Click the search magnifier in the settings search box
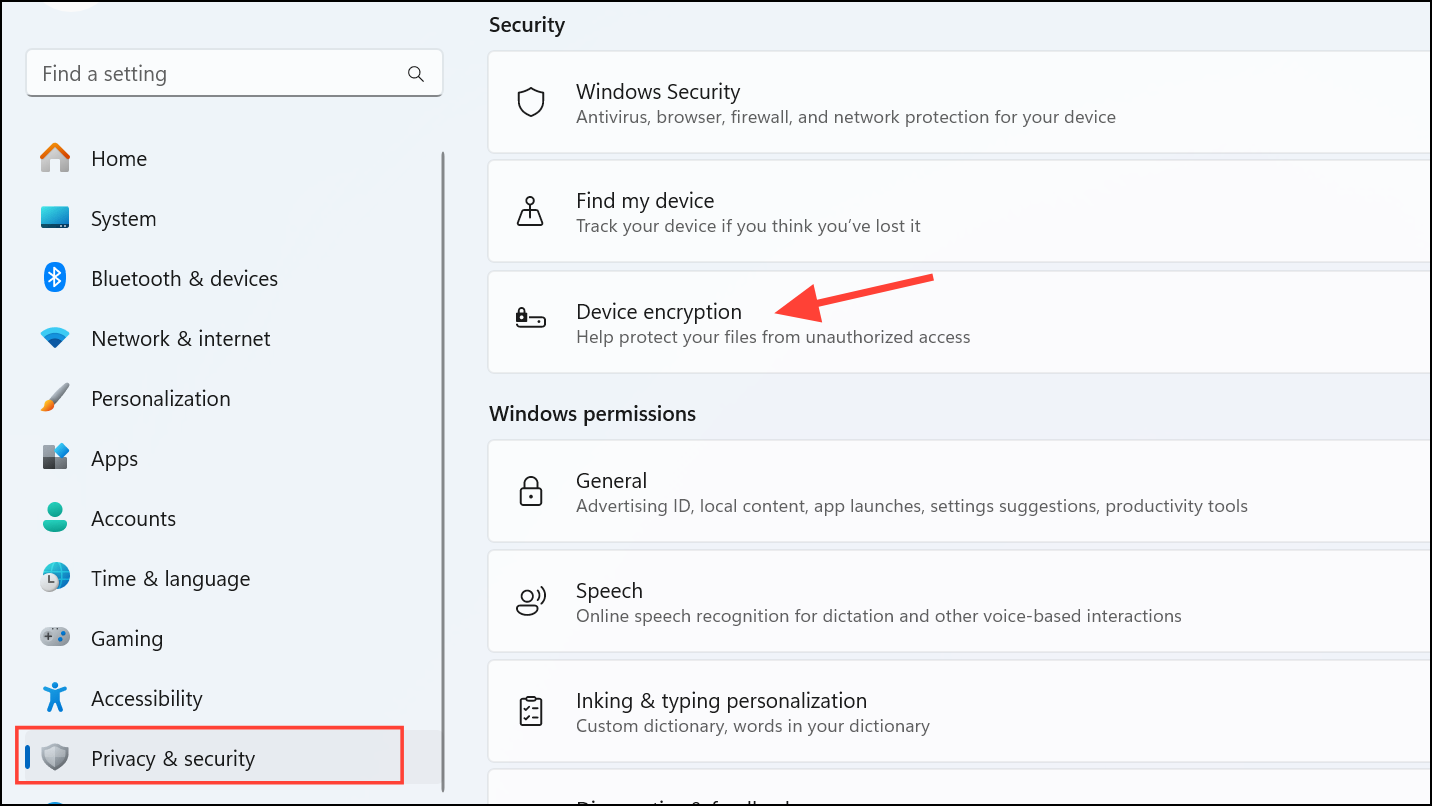The height and width of the screenshot is (806, 1432). click(415, 73)
